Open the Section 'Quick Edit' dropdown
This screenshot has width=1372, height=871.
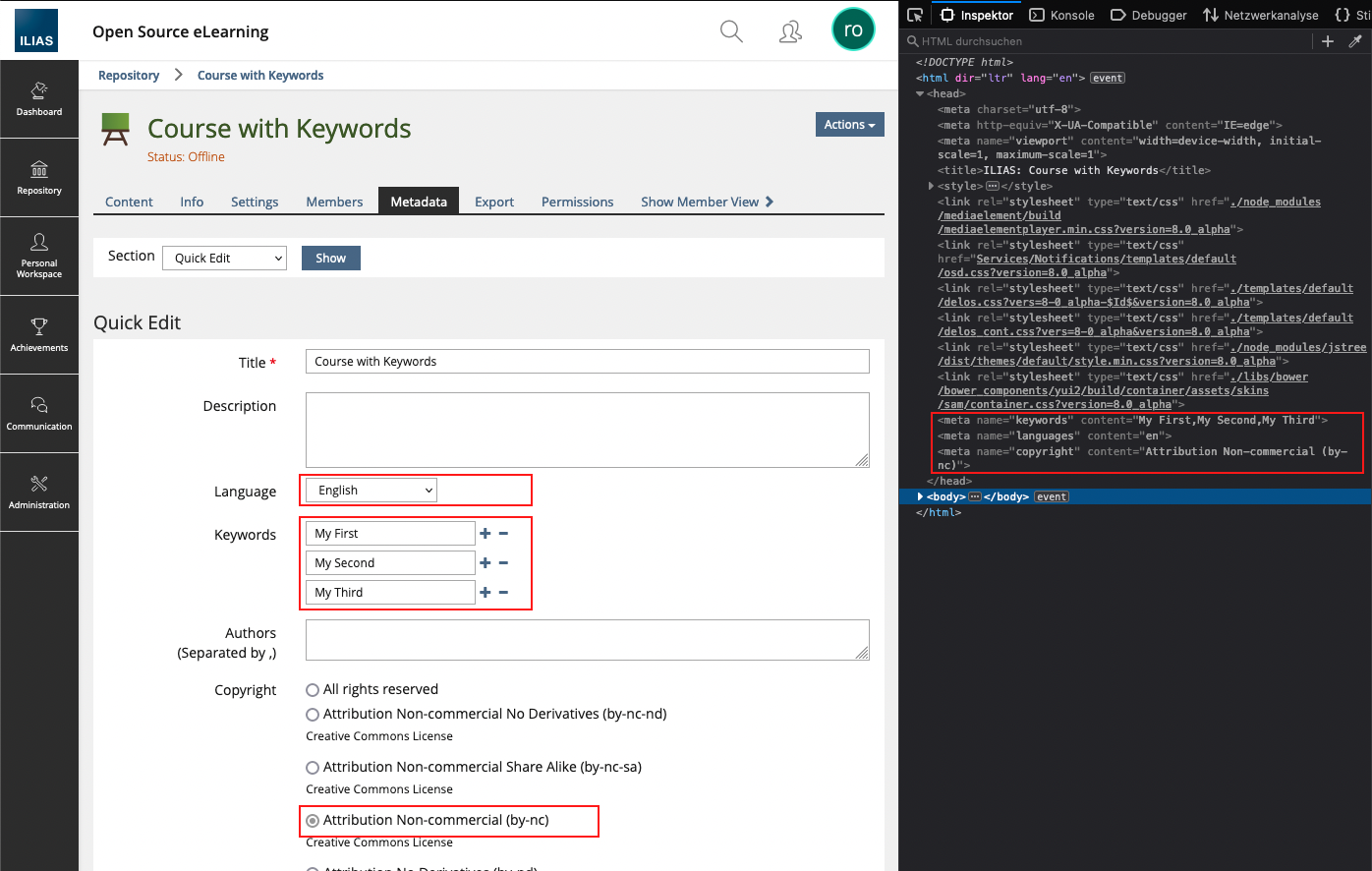pos(224,259)
